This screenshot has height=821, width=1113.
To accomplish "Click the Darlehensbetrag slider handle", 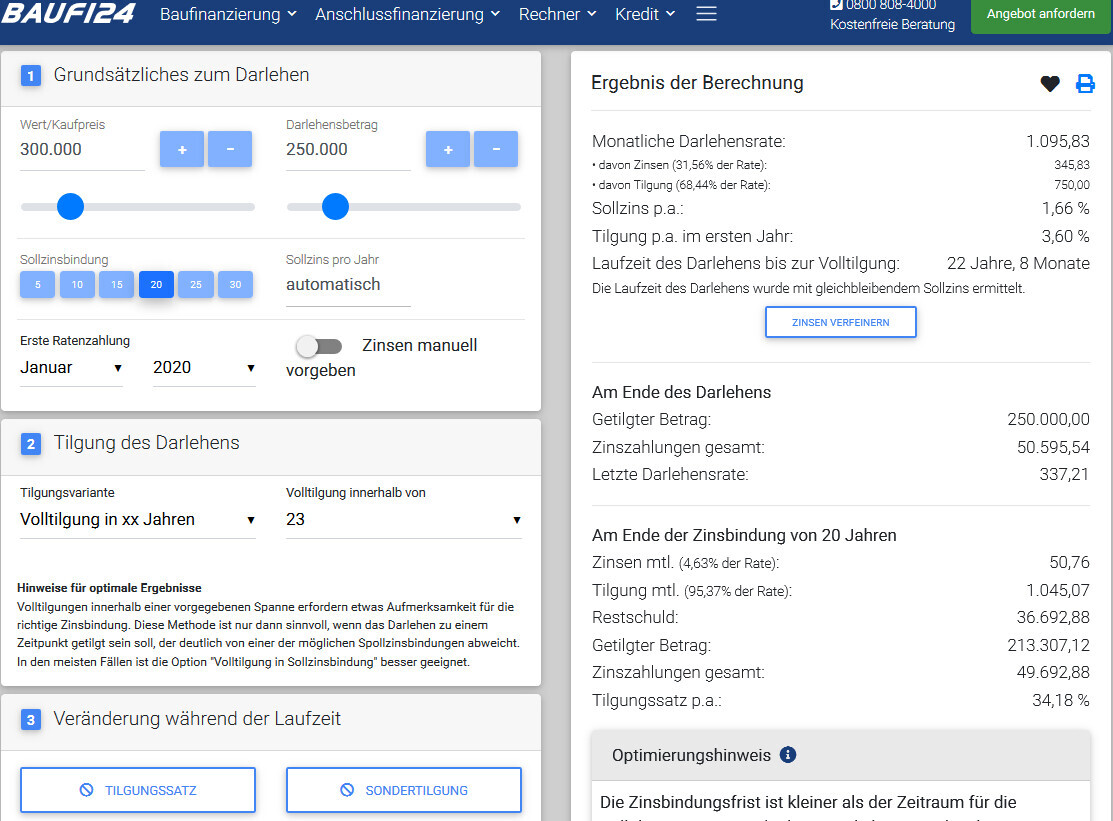I will (335, 207).
